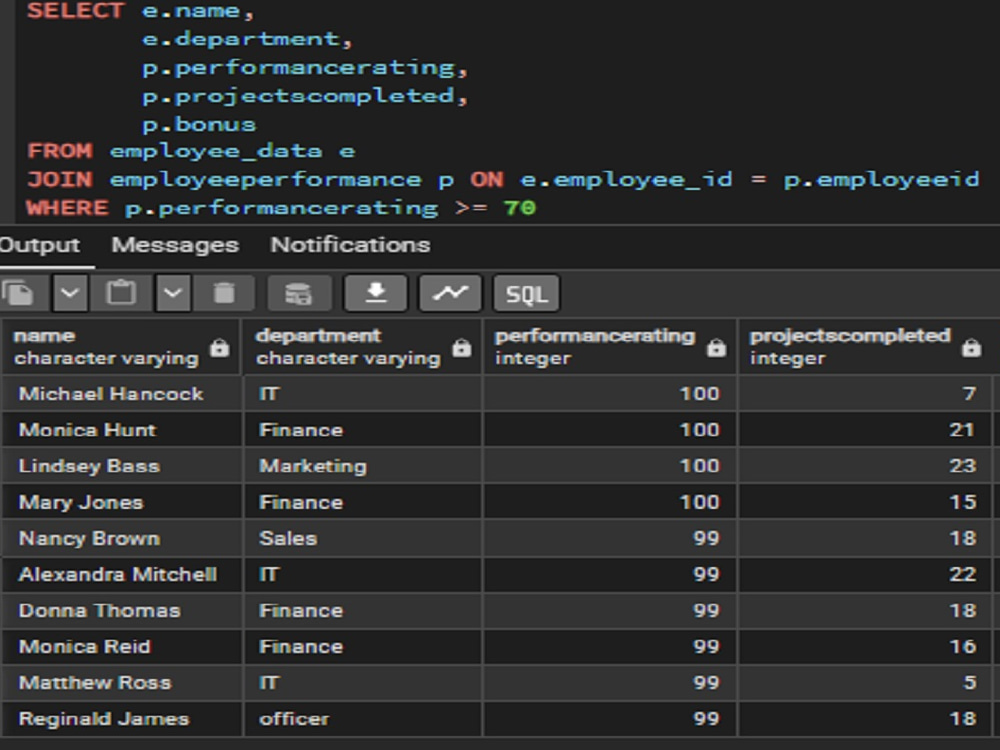The width and height of the screenshot is (1000, 750).
Task: Click projects completed value 5
Action: point(865,683)
